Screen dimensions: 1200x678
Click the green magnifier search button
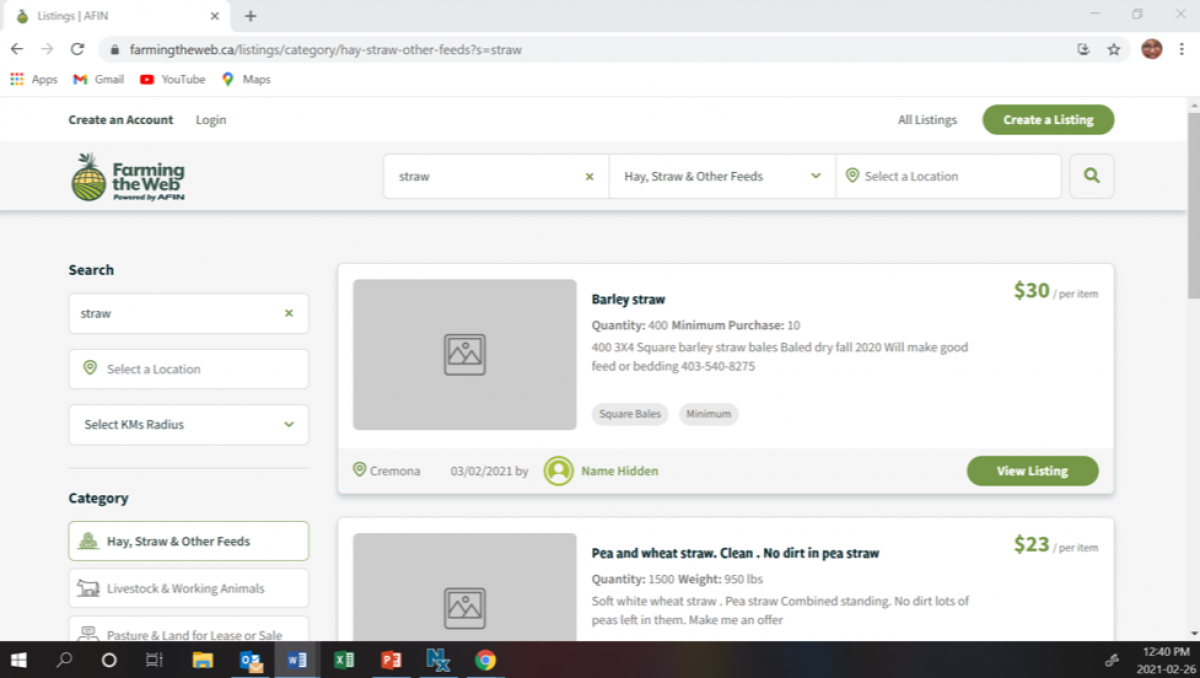(x=1091, y=176)
